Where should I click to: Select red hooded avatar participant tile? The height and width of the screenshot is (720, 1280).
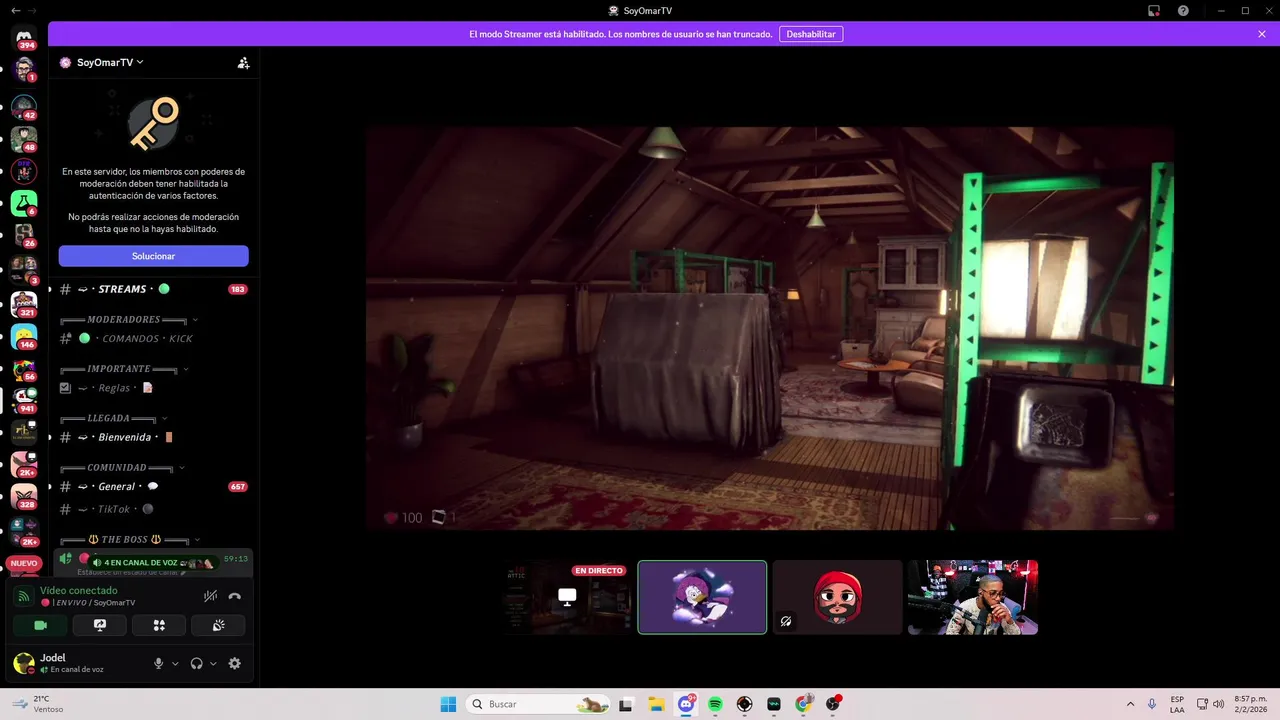[838, 597]
